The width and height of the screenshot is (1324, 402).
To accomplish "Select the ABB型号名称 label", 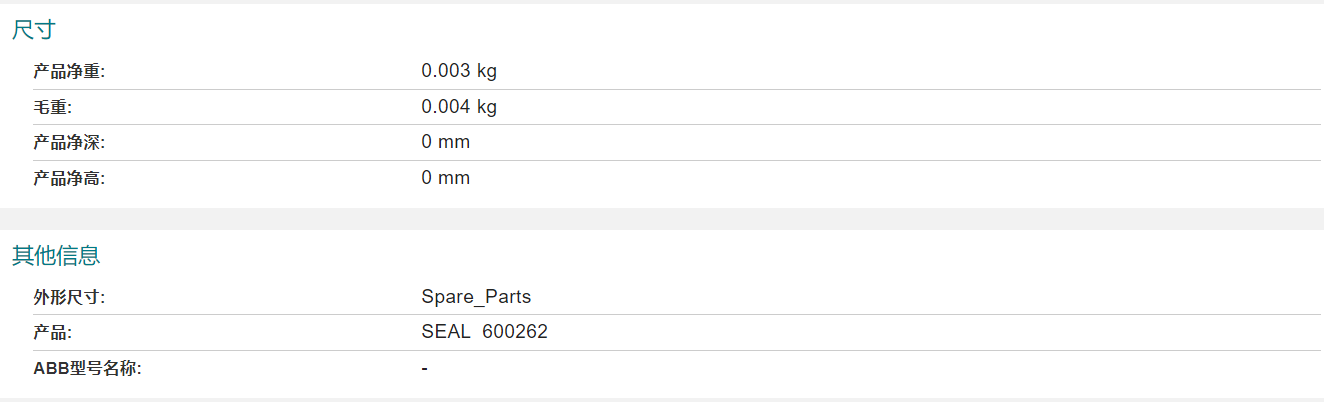I will point(87,368).
